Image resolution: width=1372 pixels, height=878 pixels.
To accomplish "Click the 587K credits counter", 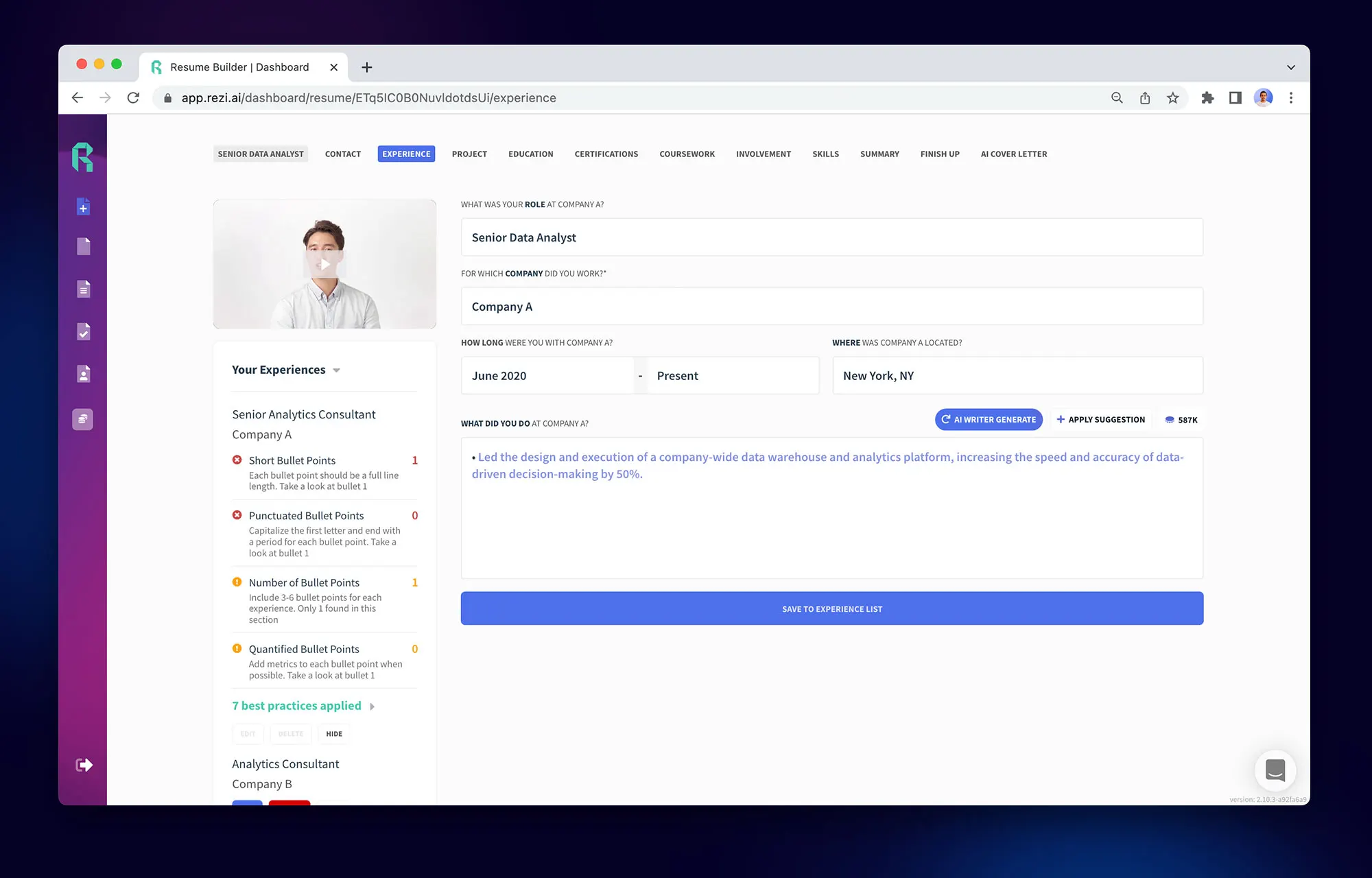I will 1181,420.
